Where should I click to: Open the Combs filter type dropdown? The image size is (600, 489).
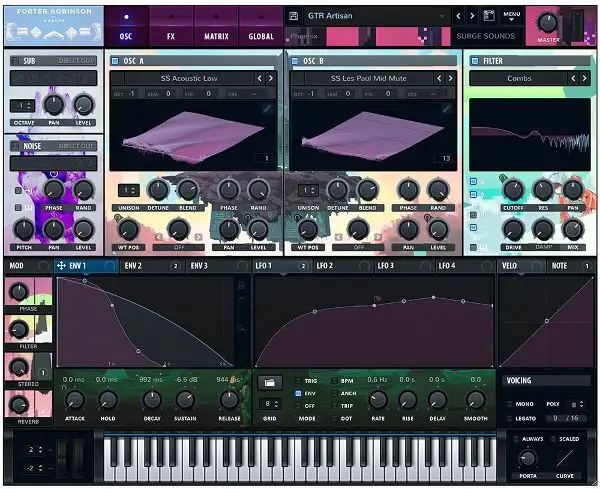point(519,78)
